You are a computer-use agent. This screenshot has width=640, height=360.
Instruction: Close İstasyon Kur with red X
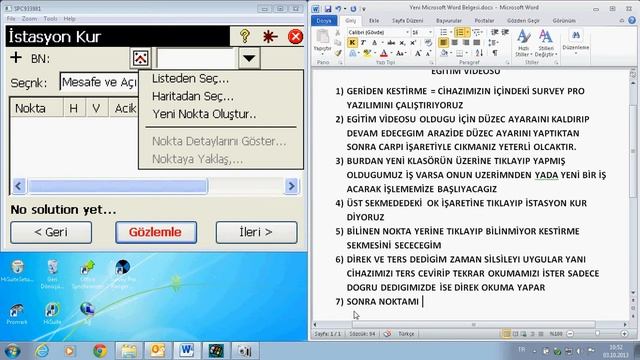coord(295,36)
